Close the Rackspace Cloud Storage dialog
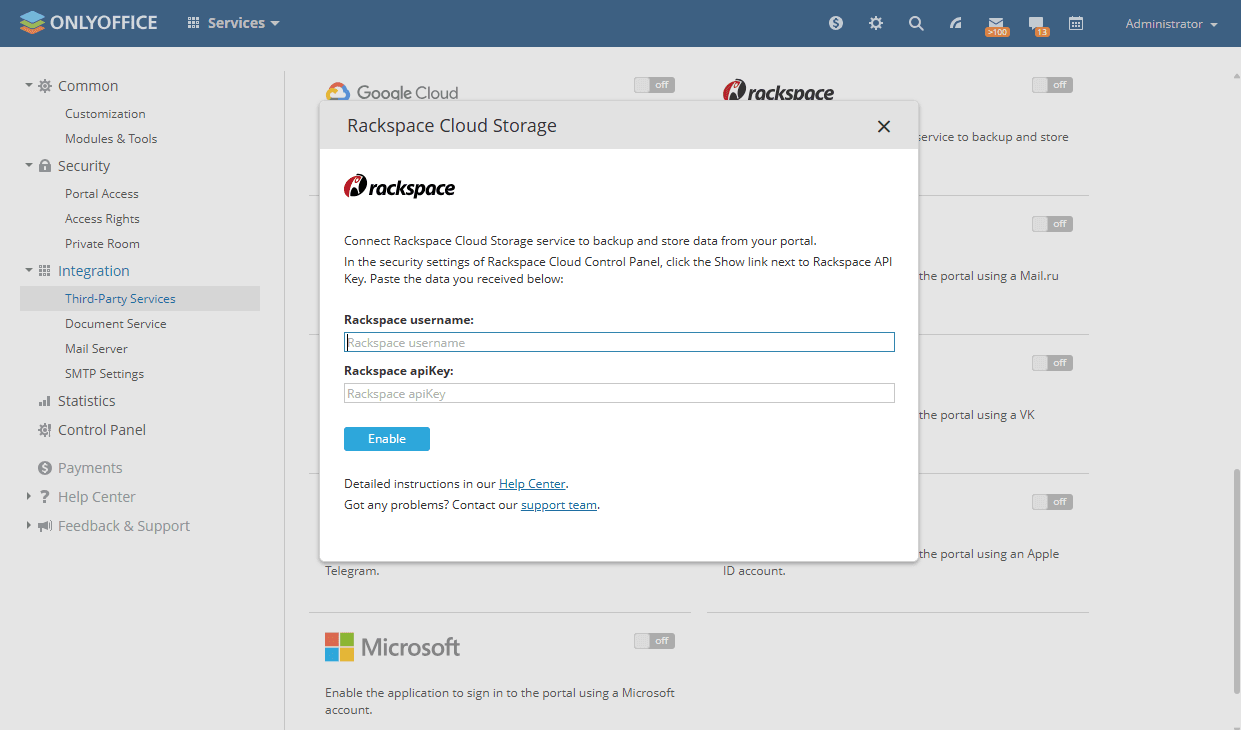The width and height of the screenshot is (1241, 730). click(884, 126)
